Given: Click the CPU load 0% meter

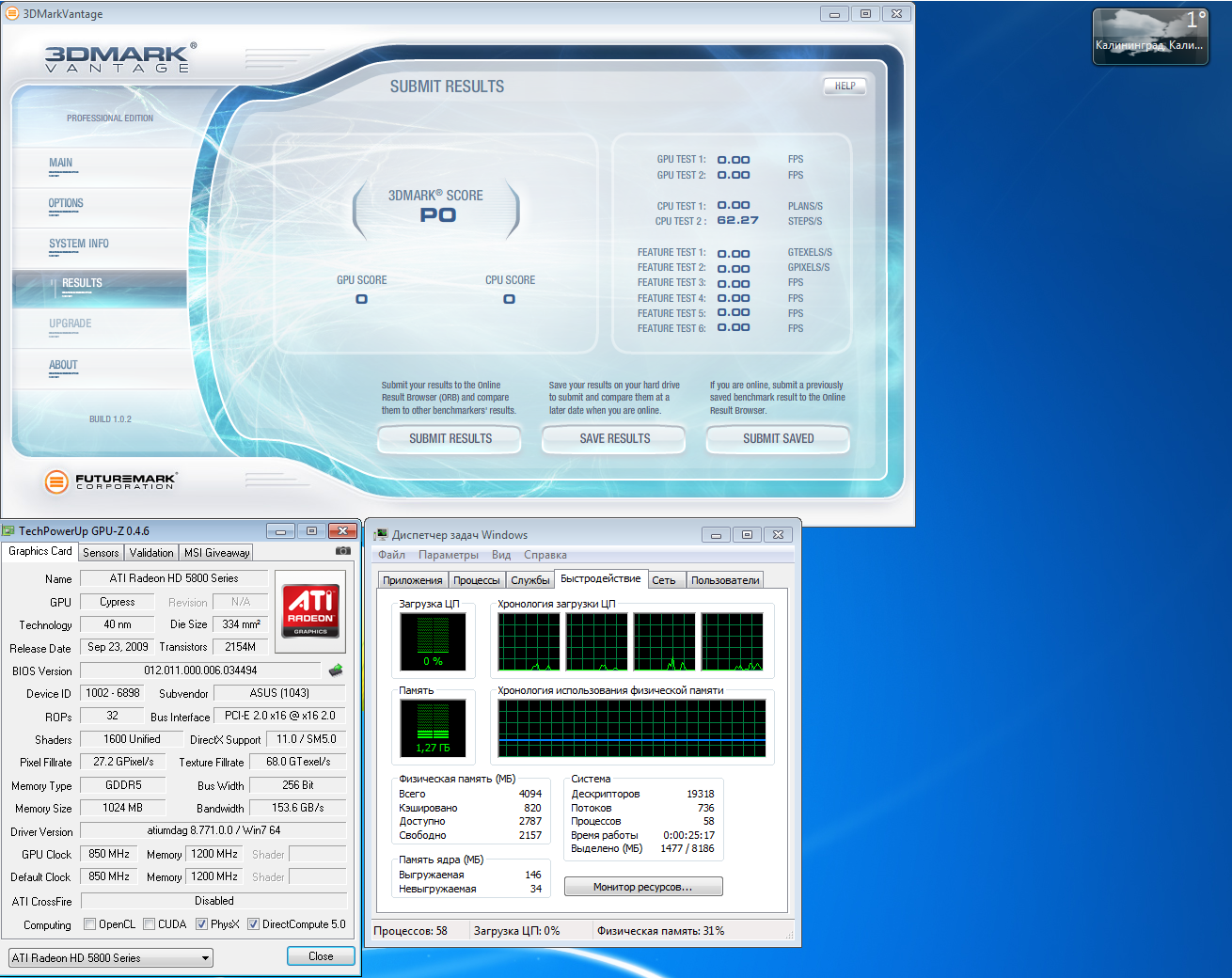Looking at the screenshot, I should tap(433, 641).
